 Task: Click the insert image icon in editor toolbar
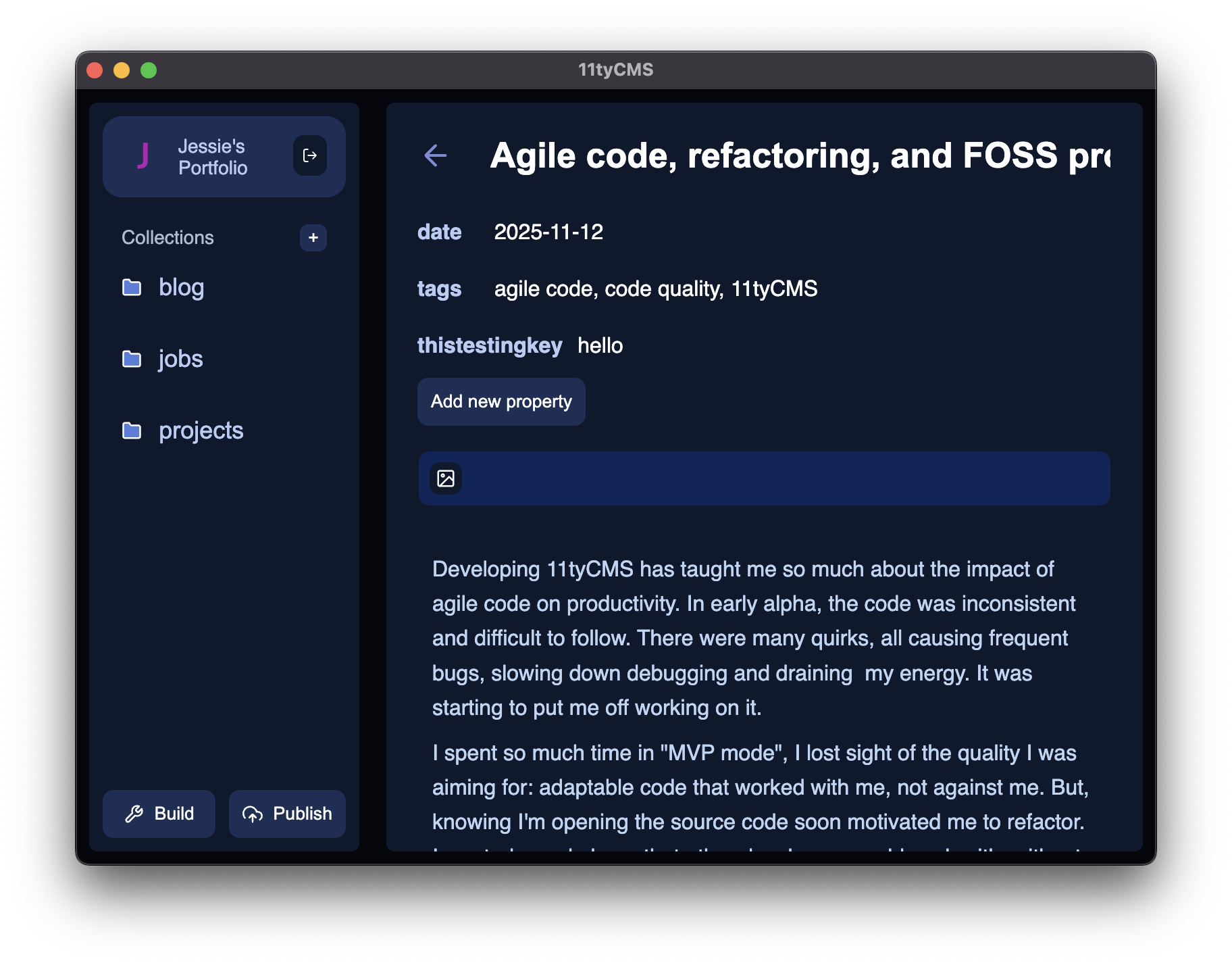(446, 478)
